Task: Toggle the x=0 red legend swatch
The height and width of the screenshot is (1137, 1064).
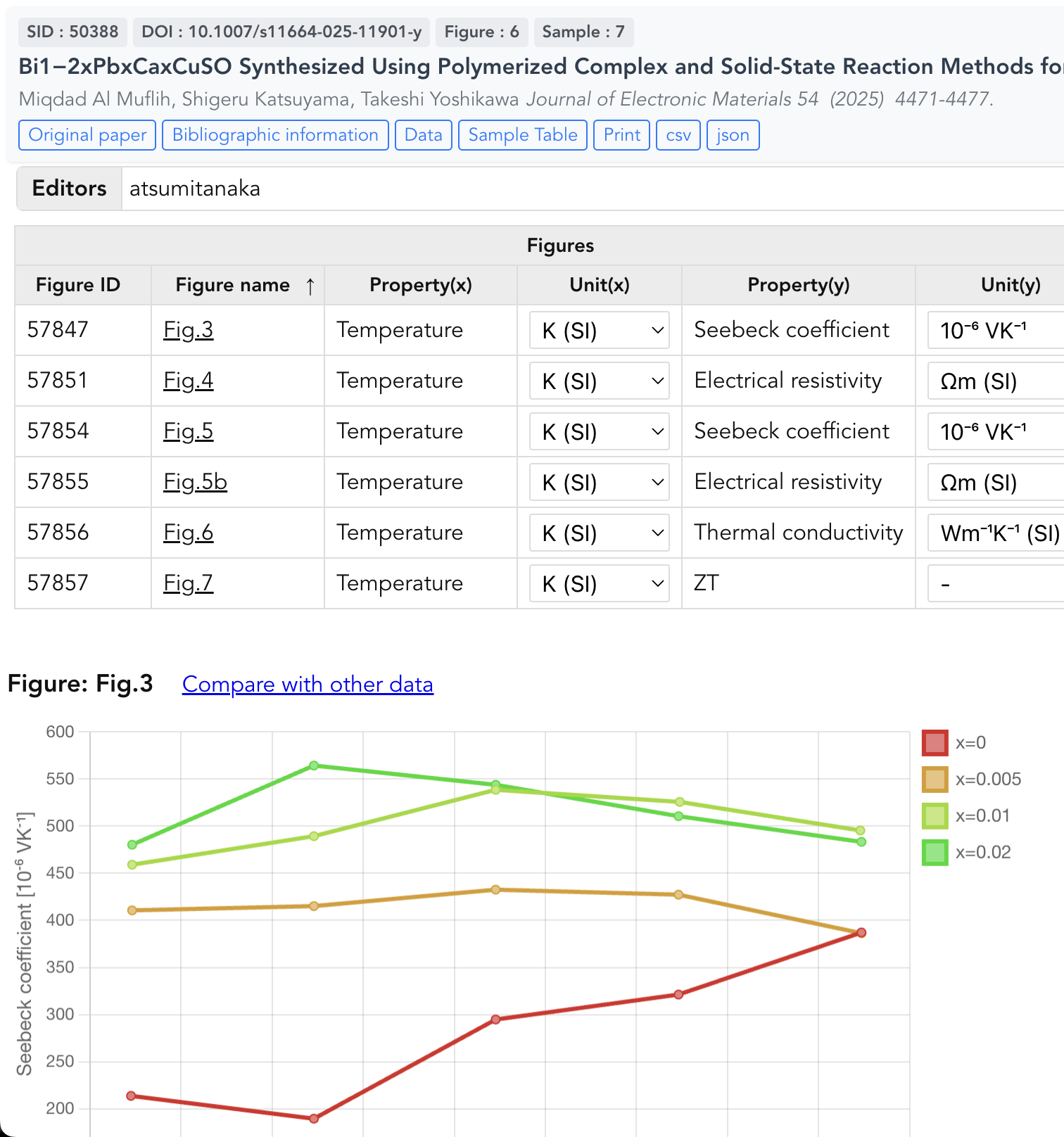Action: (935, 742)
